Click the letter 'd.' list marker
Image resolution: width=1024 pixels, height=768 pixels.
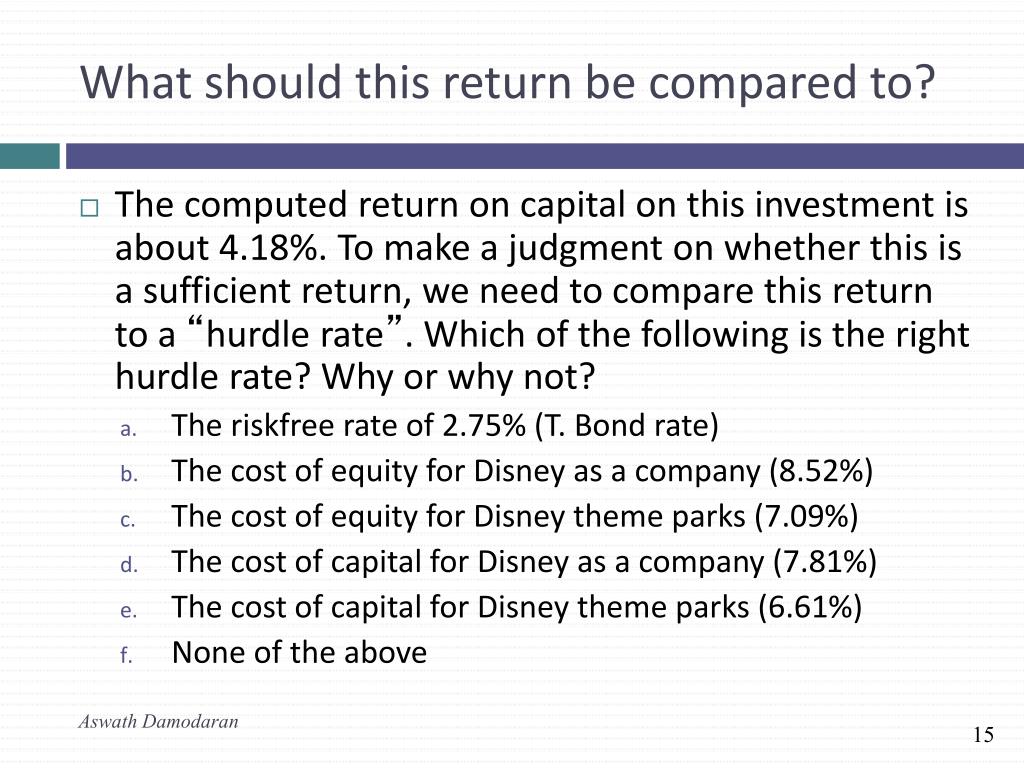129,564
